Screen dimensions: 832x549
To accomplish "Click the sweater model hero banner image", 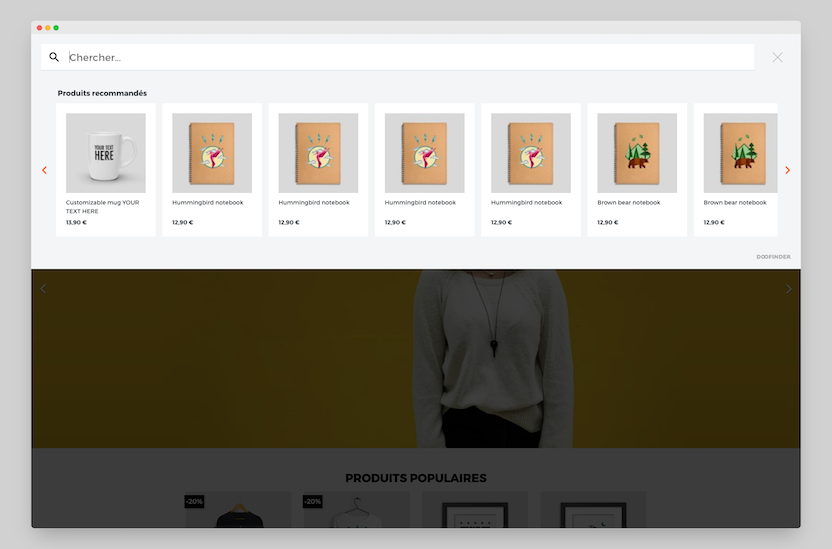I will point(416,359).
